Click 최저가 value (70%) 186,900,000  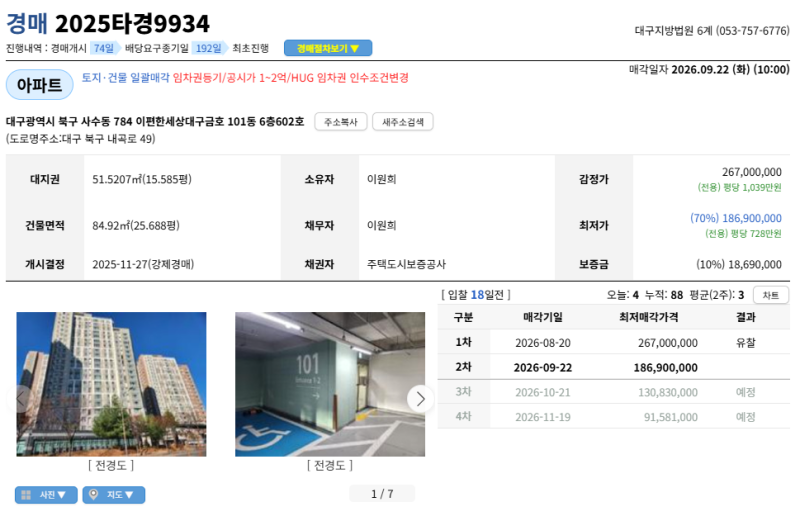(x=736, y=218)
